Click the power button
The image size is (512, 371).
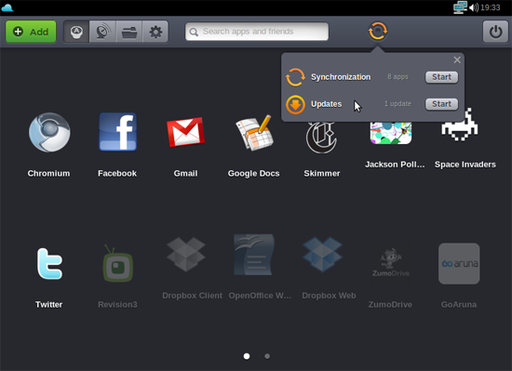[495, 32]
